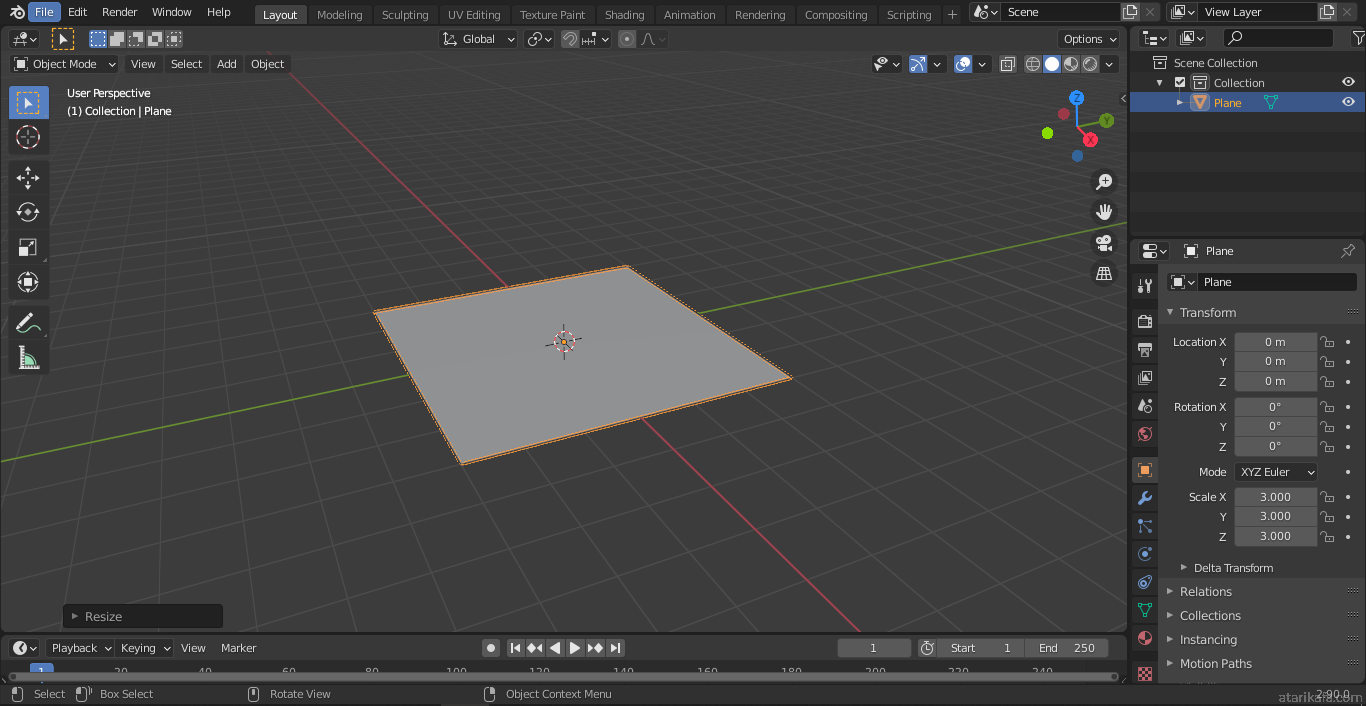The image size is (1366, 706).
Task: Toggle snapping magnet in the header
Action: tap(569, 39)
